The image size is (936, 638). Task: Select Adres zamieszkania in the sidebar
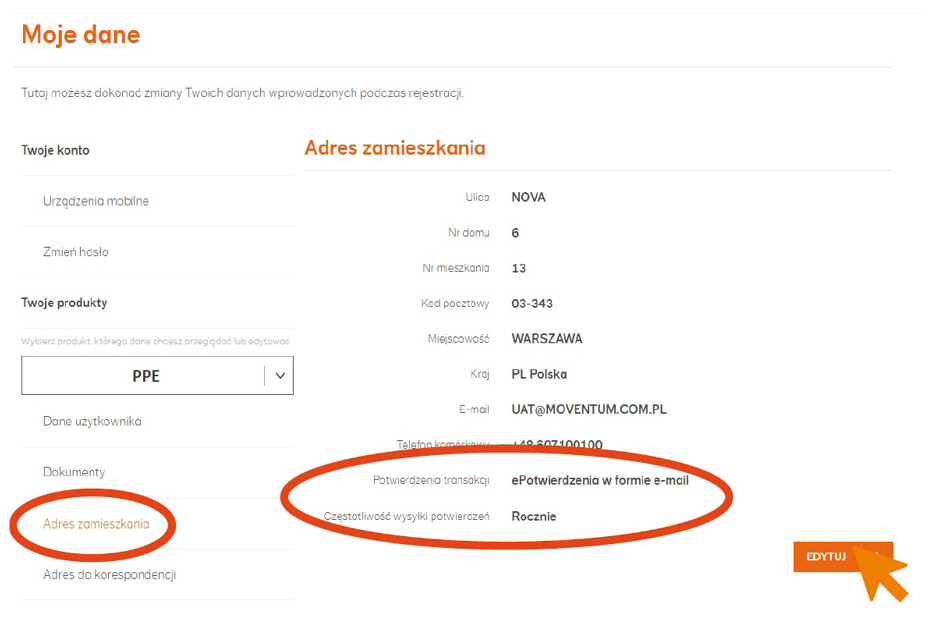pyautogui.click(x=96, y=524)
